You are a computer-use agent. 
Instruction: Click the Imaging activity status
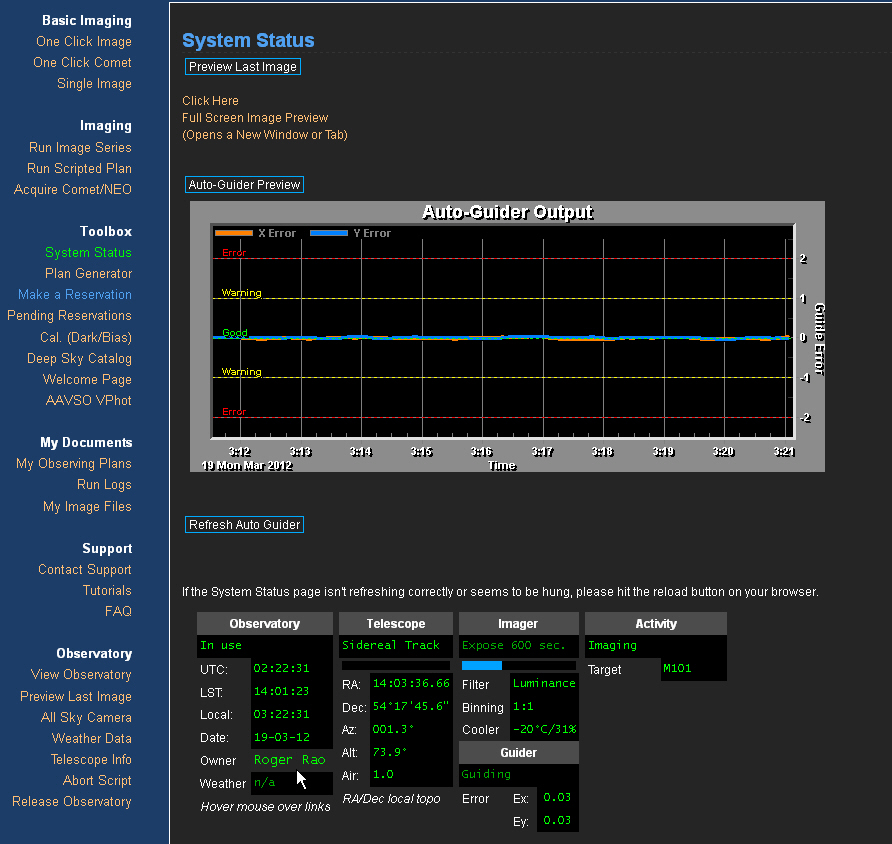[x=612, y=646]
